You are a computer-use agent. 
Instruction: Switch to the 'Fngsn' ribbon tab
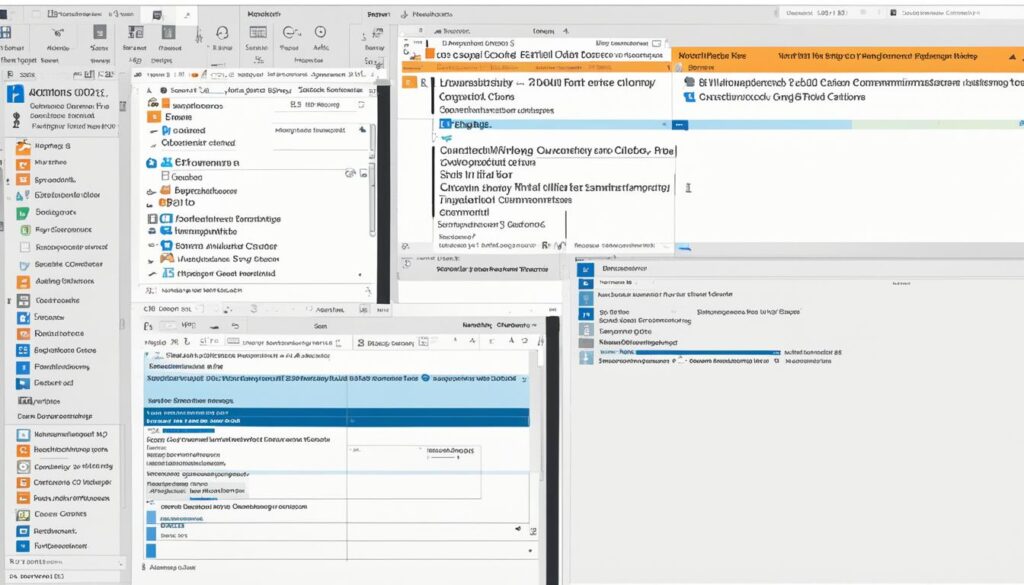click(378, 16)
